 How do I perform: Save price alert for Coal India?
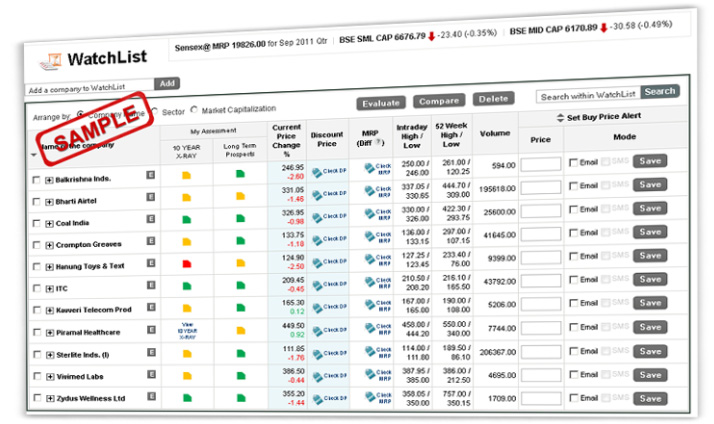(650, 209)
